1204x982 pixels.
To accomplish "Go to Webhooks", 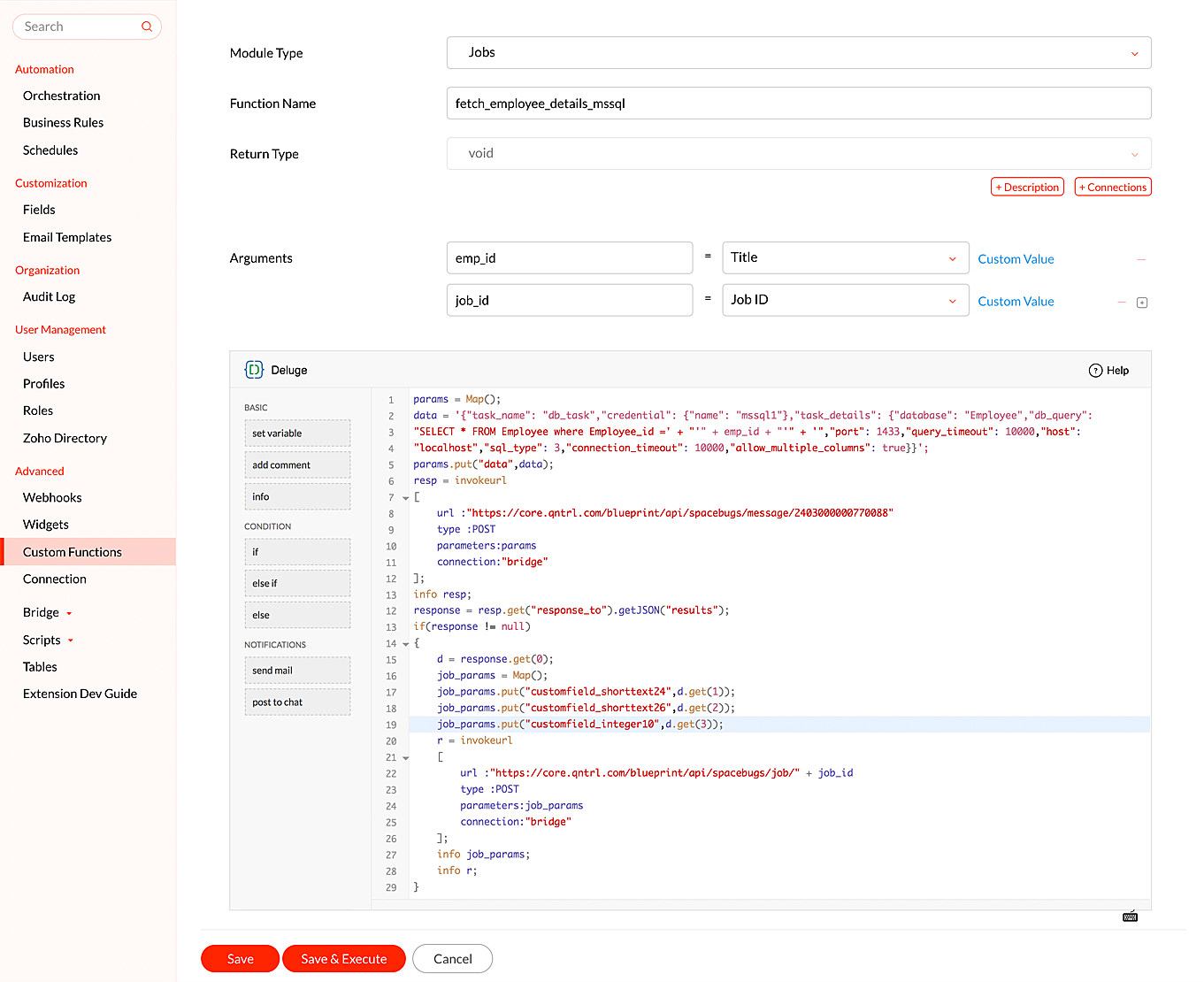I will [52, 498].
